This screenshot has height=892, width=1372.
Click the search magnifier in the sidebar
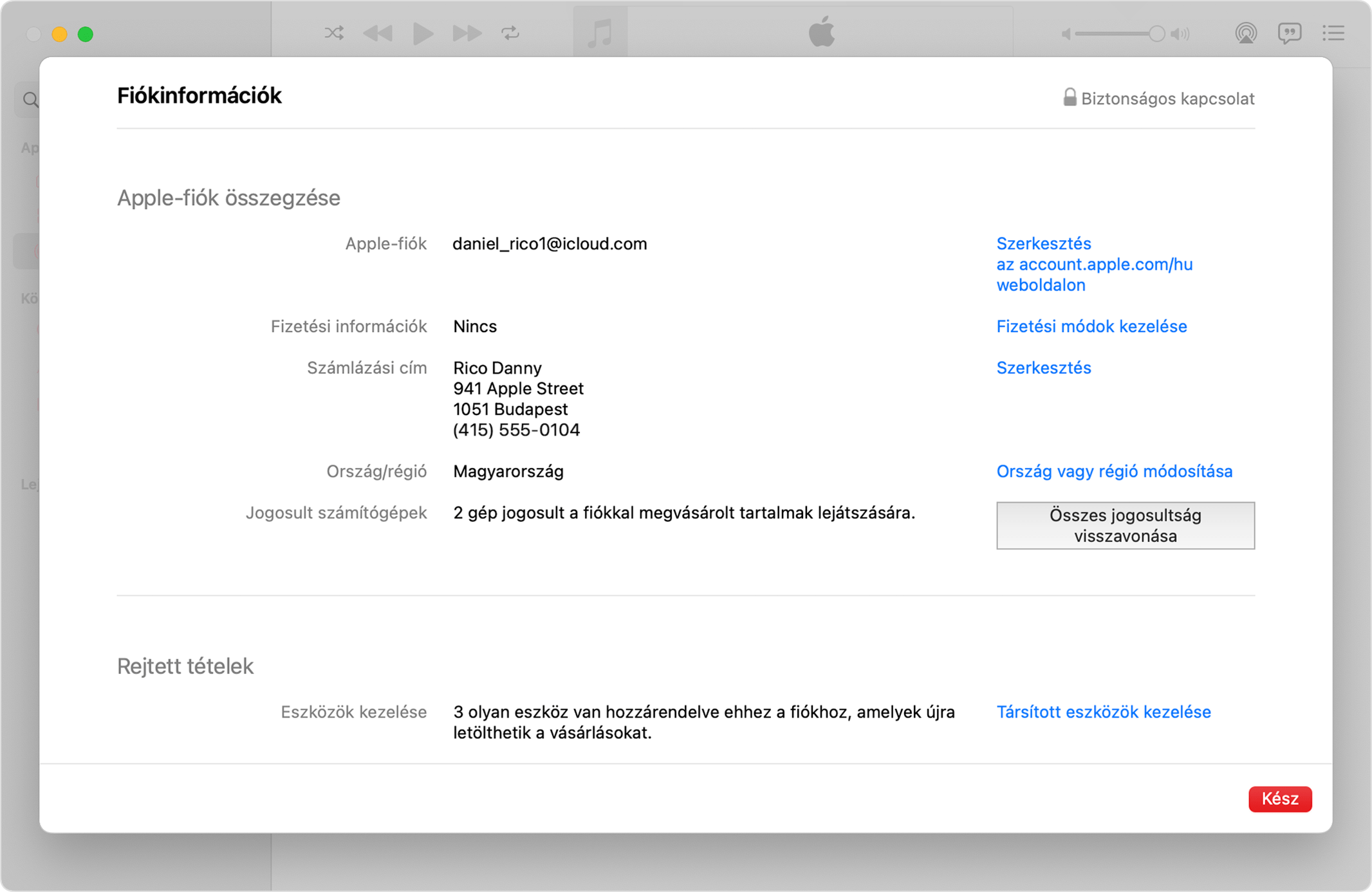[x=30, y=100]
